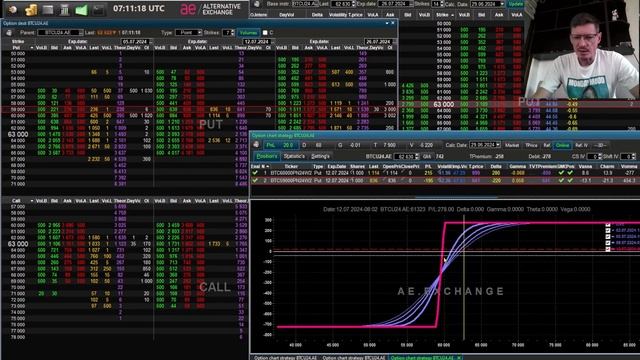Toggle the 02.07.2024 curve checkbox in the chart legend
The width and height of the screenshot is (640, 360).
click(608, 230)
